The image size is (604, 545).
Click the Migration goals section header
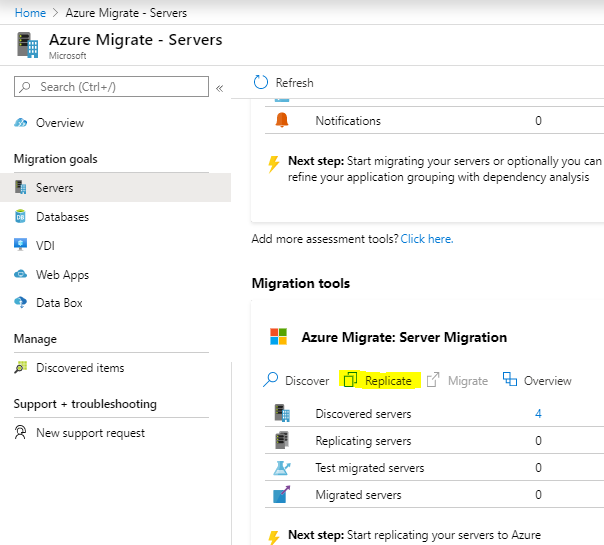click(55, 159)
